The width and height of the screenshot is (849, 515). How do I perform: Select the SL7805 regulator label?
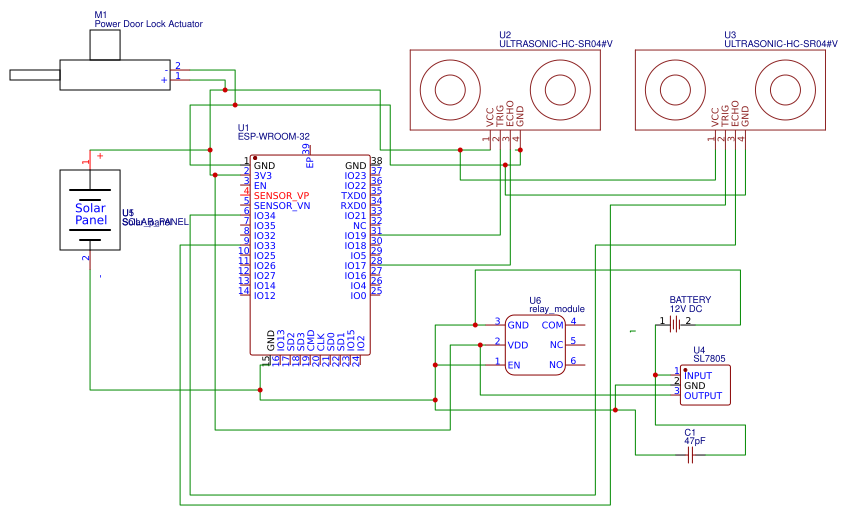pyautogui.click(x=709, y=358)
